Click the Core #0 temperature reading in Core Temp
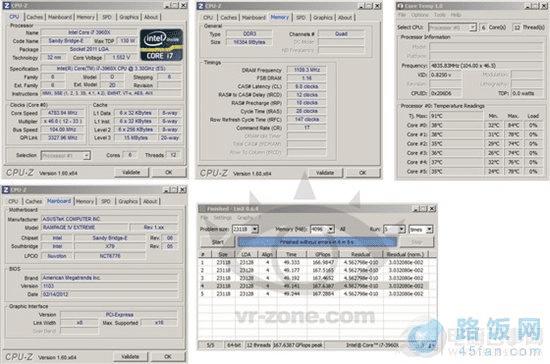The height and width of the screenshot is (364, 550). (456, 125)
